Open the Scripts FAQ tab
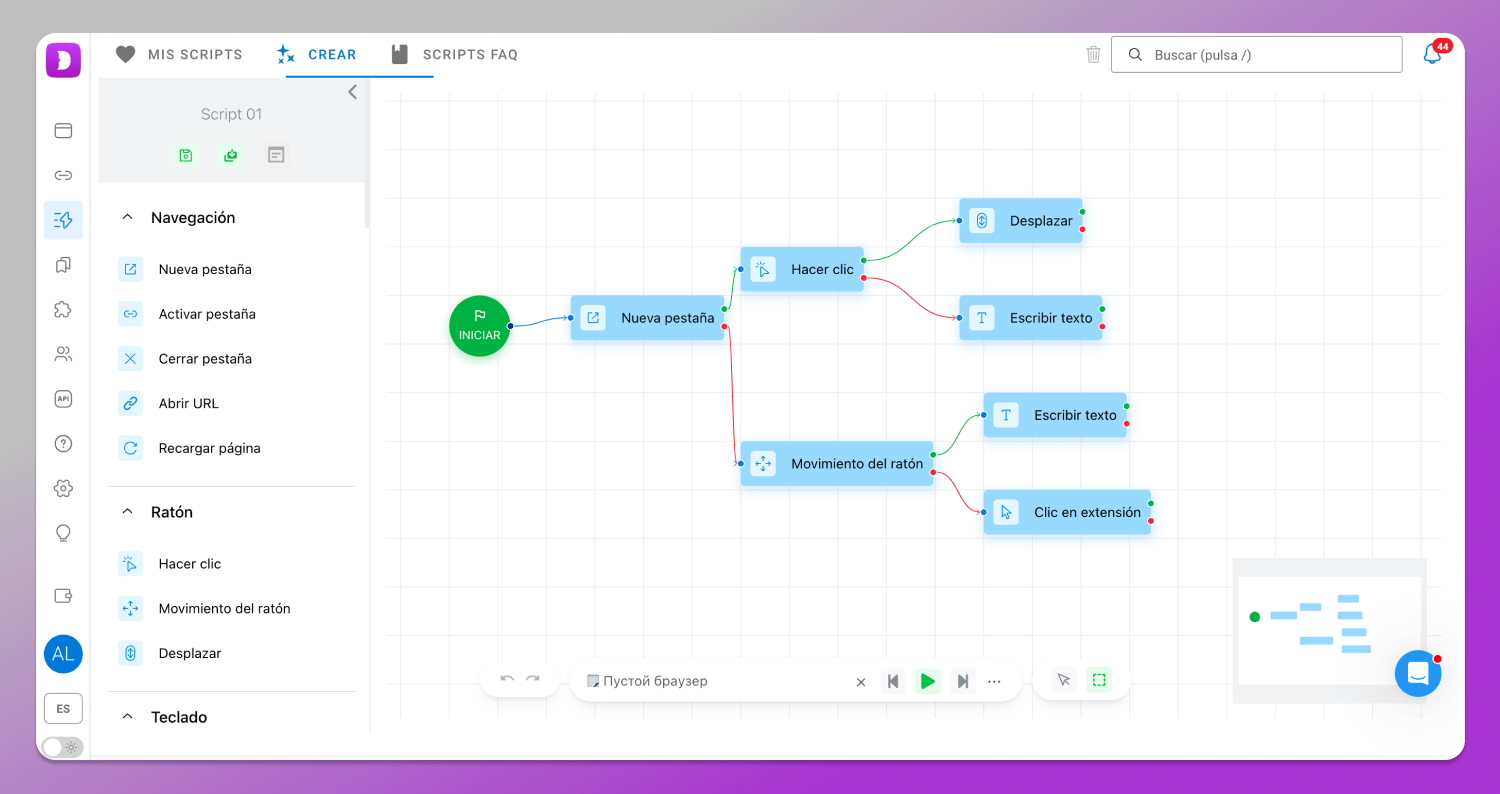The width and height of the screenshot is (1500, 794). 455,55
